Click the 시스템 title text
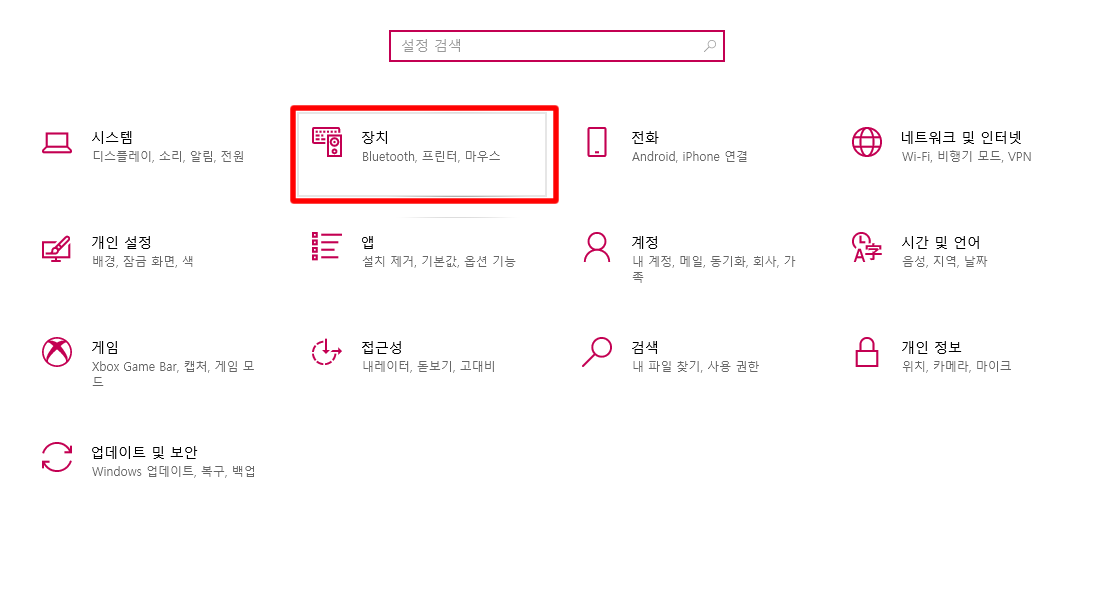 pos(112,137)
